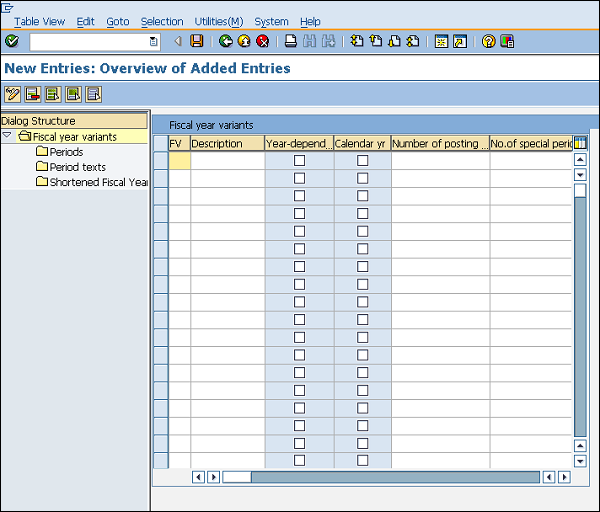Enable second row Year-dependent checkbox
This screenshot has width=600, height=512.
click(x=299, y=178)
